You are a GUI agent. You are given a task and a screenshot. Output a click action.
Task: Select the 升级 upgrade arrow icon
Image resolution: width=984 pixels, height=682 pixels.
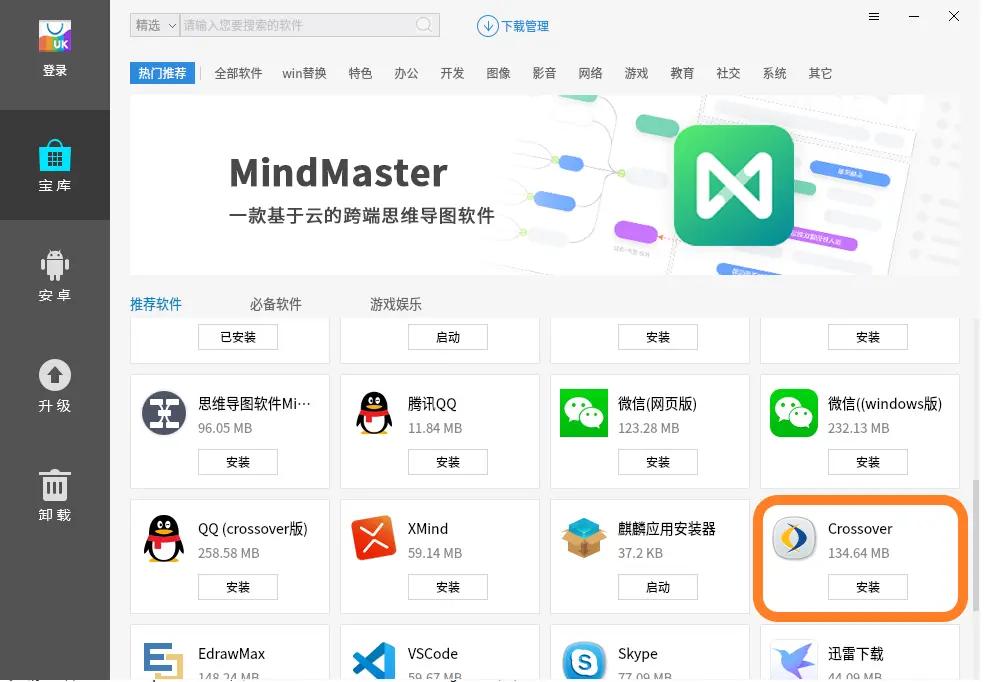point(54,375)
